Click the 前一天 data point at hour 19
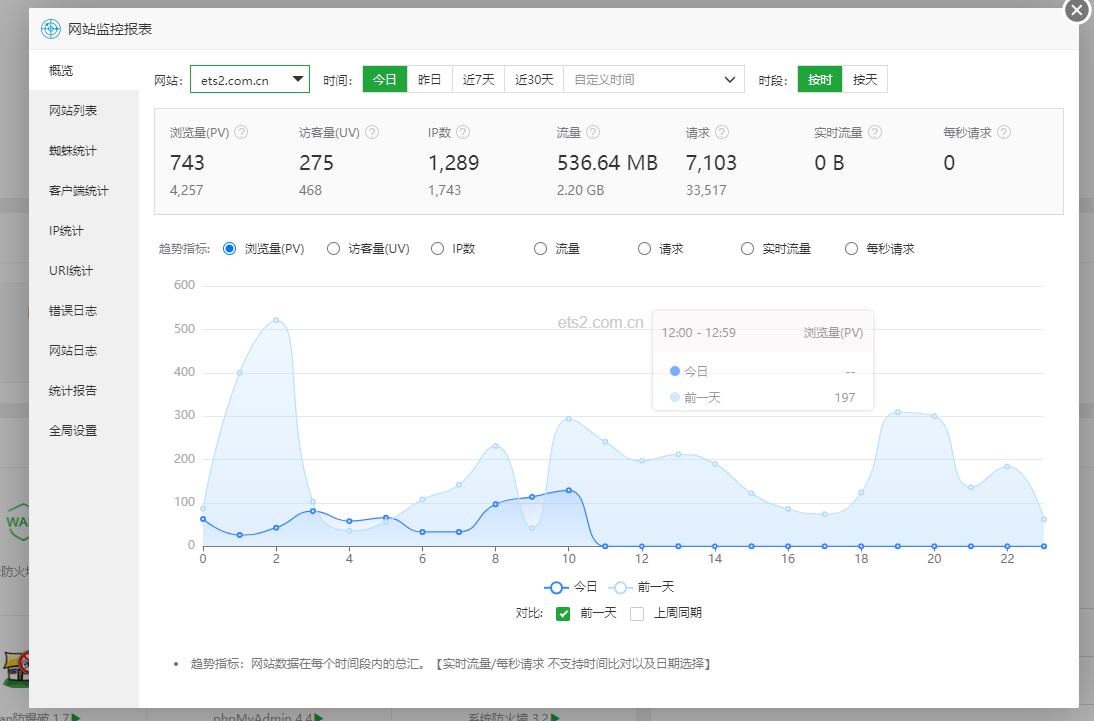The image size is (1094, 721). tap(898, 412)
